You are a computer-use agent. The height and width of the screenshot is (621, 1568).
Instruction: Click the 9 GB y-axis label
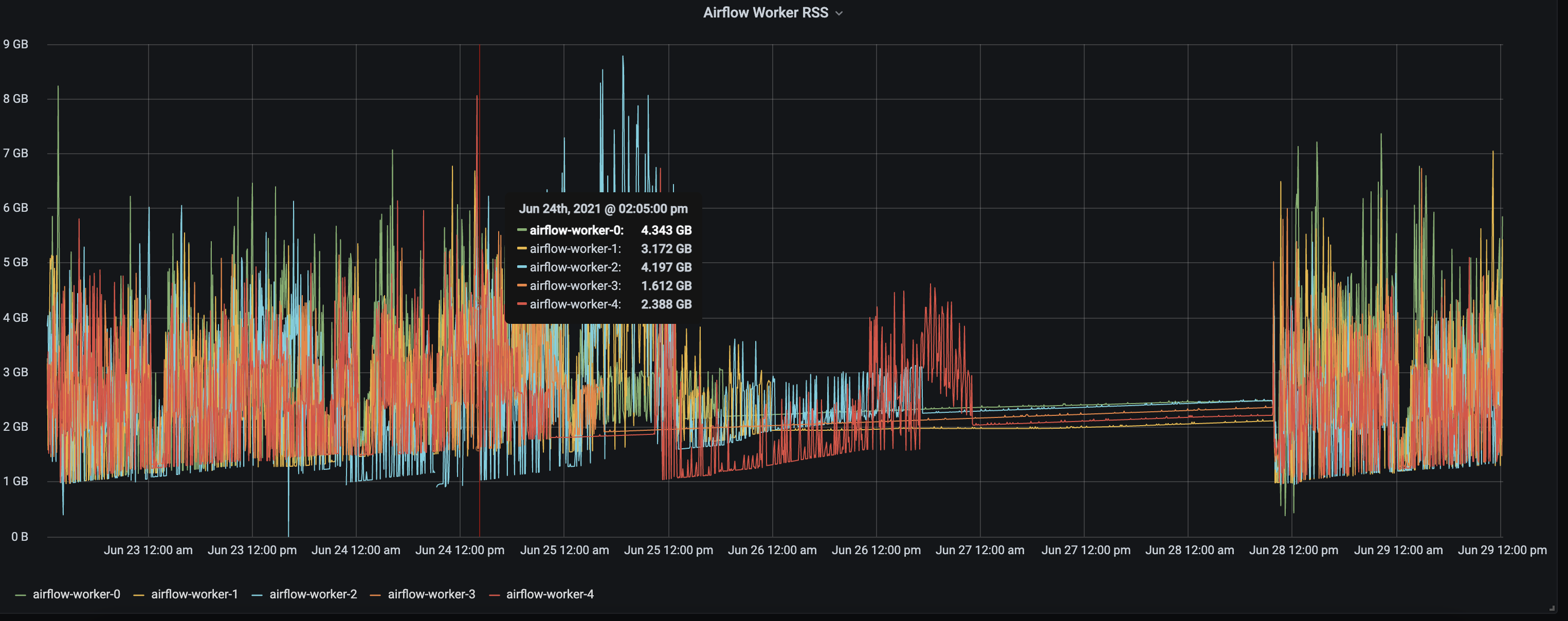pos(16,44)
